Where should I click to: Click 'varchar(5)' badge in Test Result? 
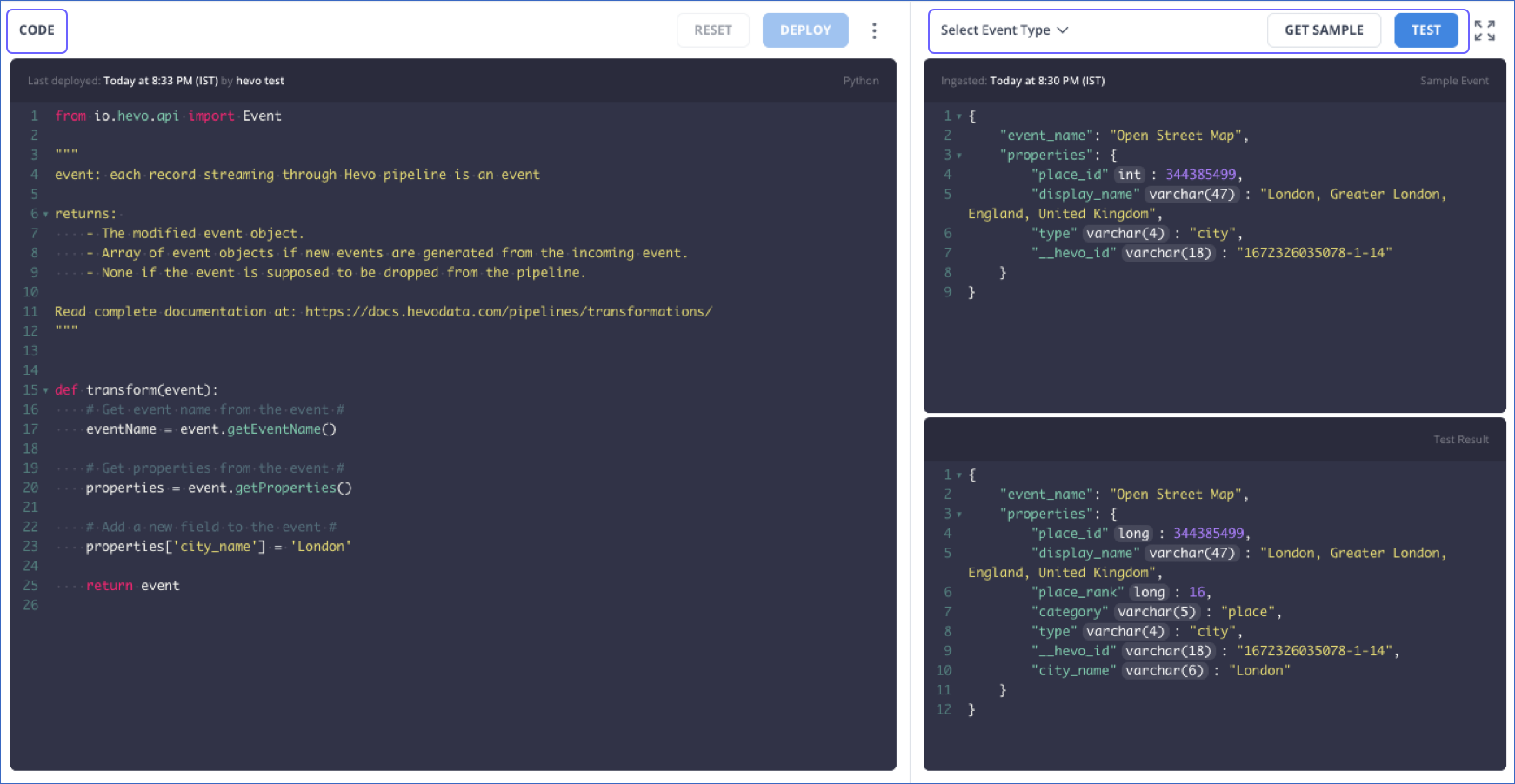coord(1157,612)
